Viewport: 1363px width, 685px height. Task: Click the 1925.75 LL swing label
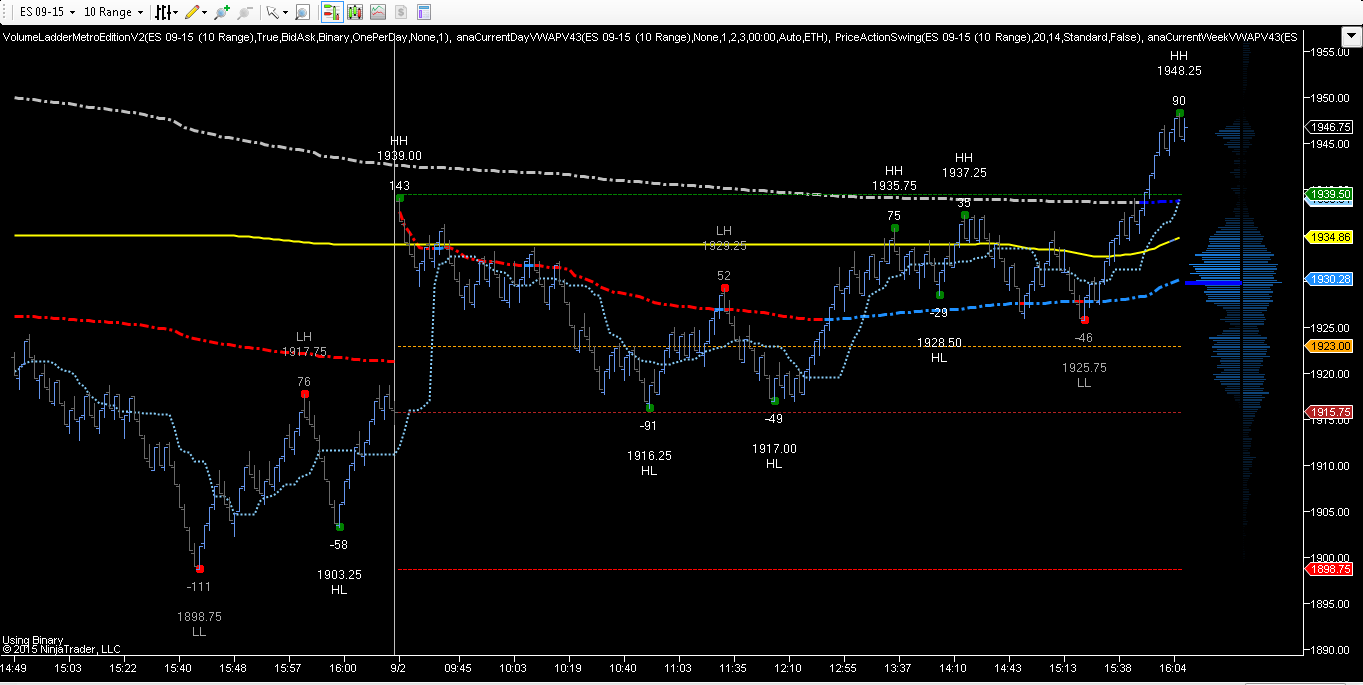point(1084,375)
